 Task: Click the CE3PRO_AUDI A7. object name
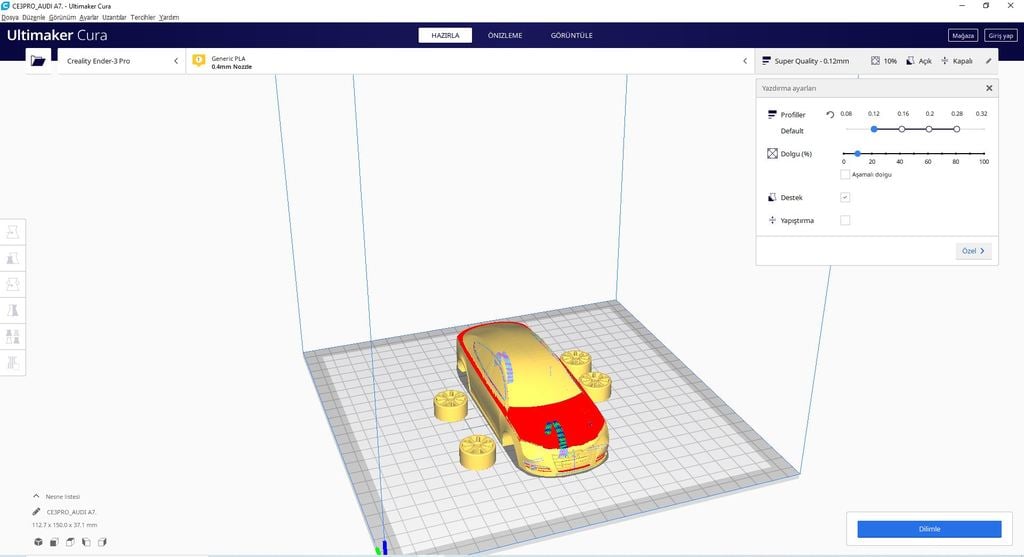coord(71,512)
